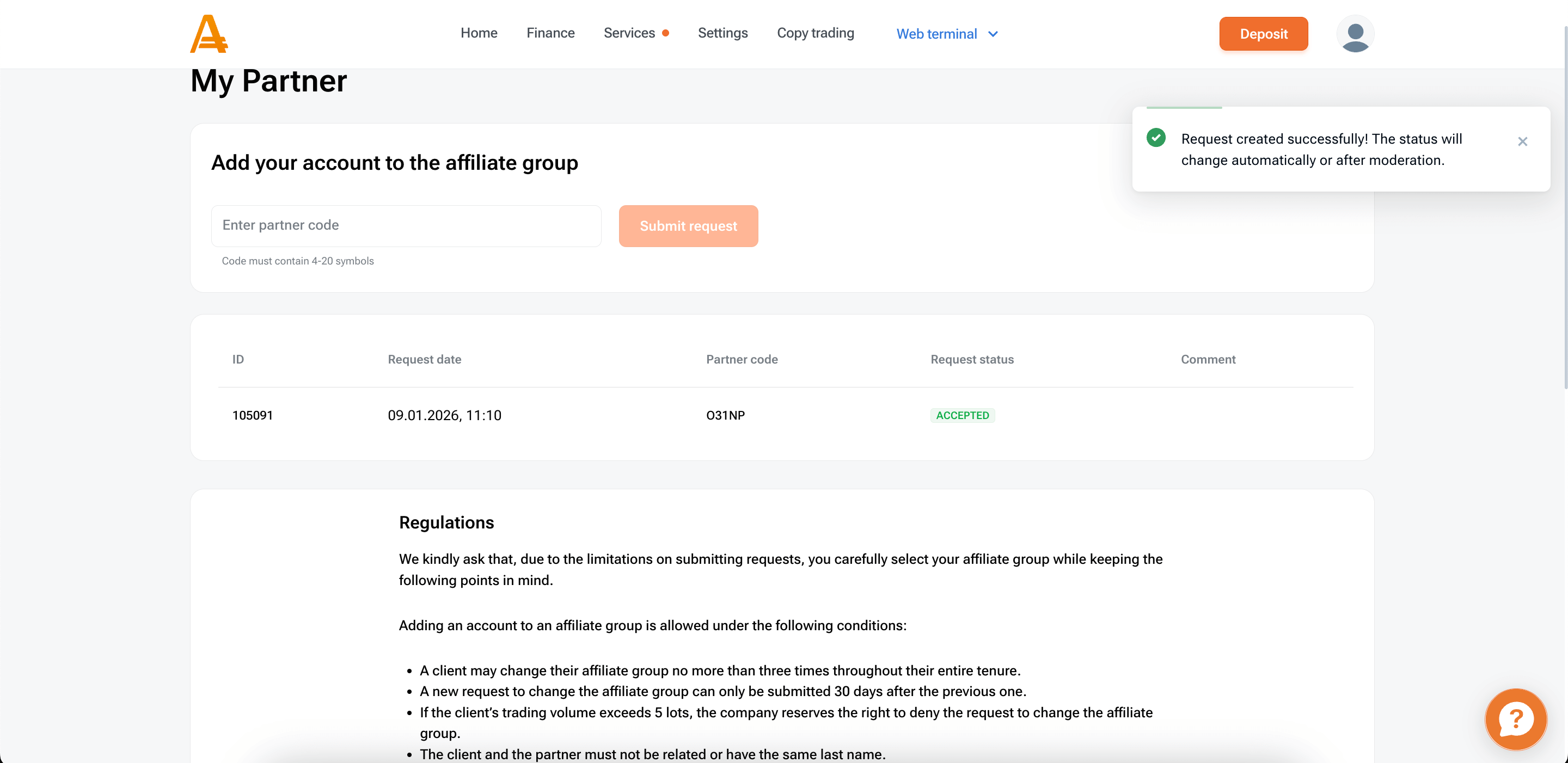
Task: Click the Submit request button
Action: [688, 226]
